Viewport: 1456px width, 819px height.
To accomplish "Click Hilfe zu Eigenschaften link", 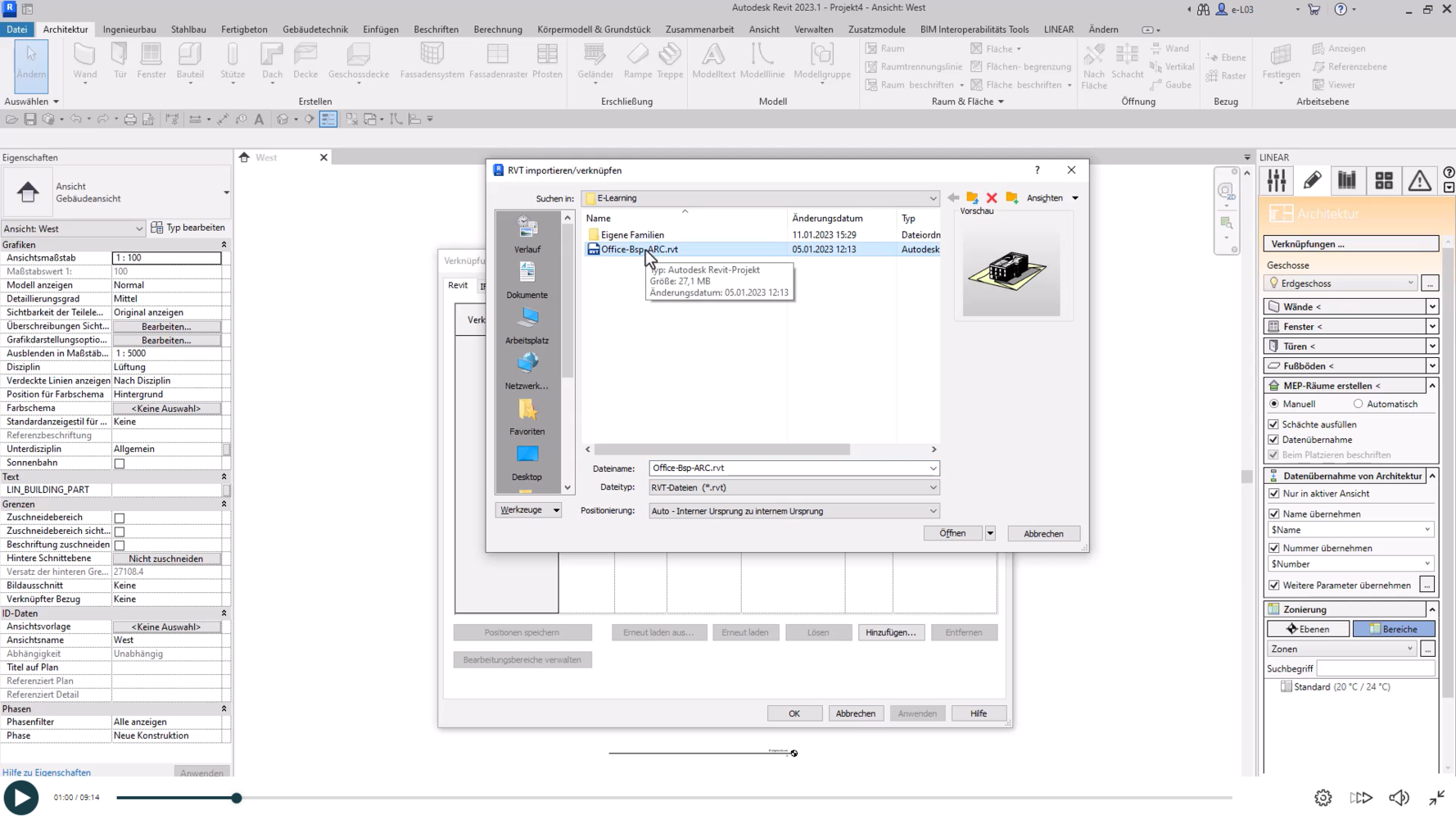I will 47,772.
